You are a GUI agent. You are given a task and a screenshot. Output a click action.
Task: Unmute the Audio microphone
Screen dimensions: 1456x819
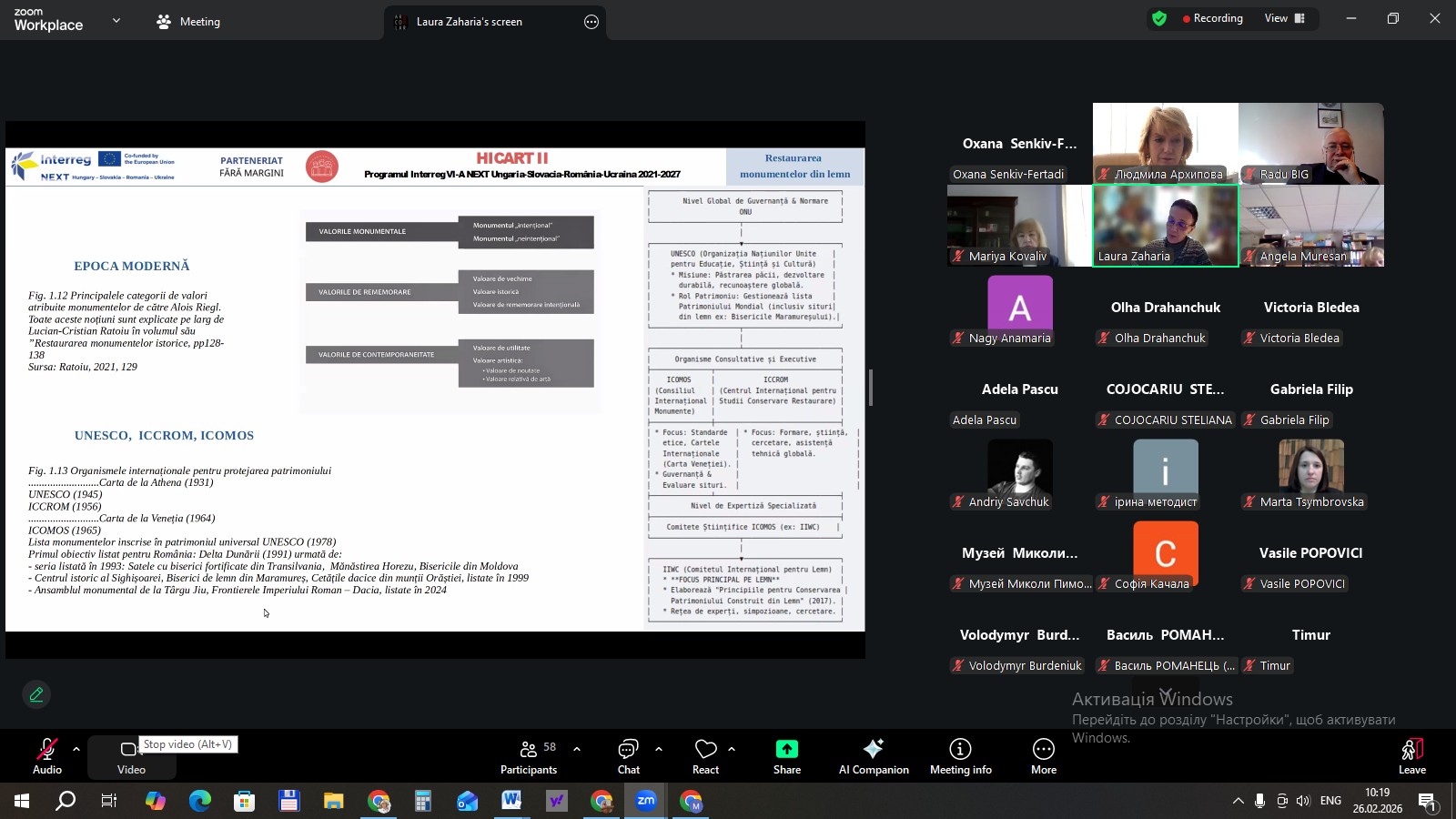pos(46,755)
